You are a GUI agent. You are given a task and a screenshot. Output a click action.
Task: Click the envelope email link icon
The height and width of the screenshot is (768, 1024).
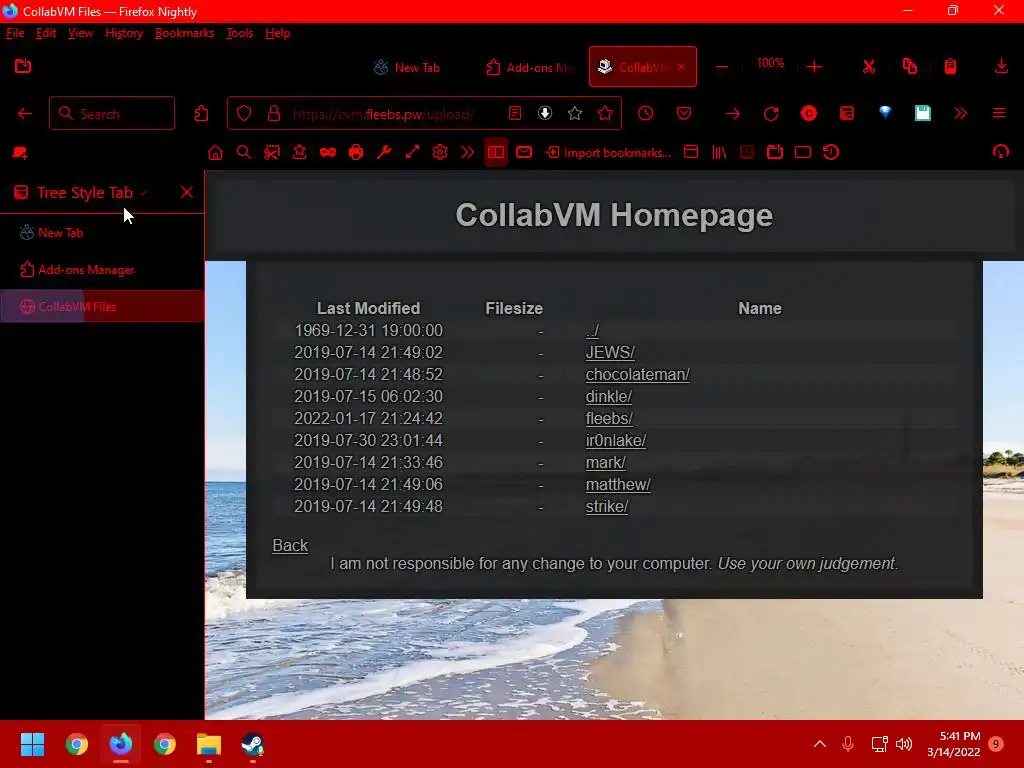524,152
